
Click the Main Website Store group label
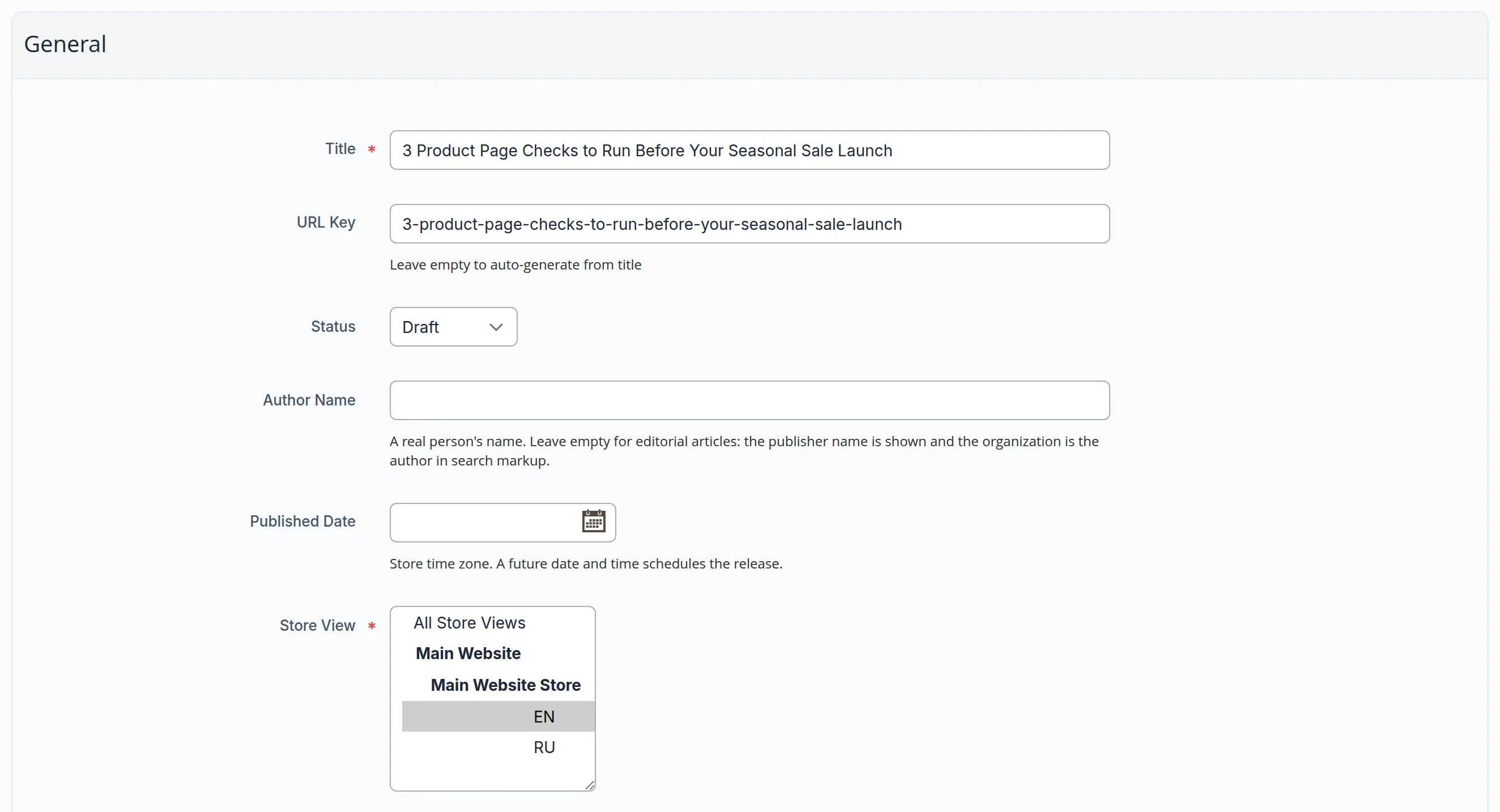click(505, 685)
